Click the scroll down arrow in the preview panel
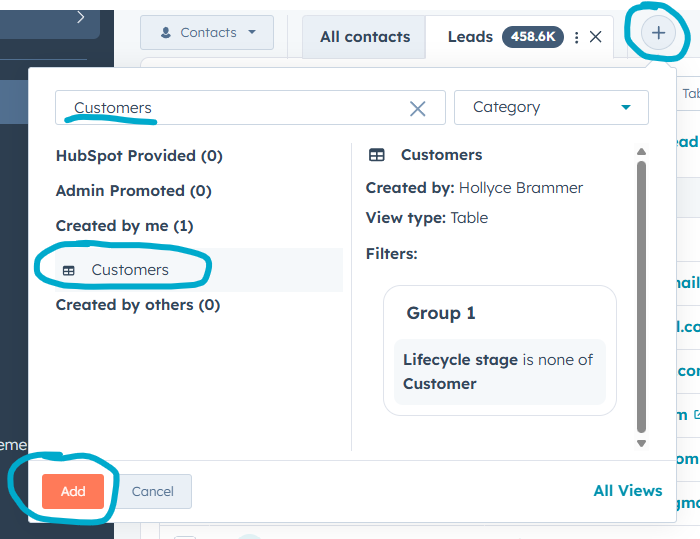 pyautogui.click(x=641, y=442)
